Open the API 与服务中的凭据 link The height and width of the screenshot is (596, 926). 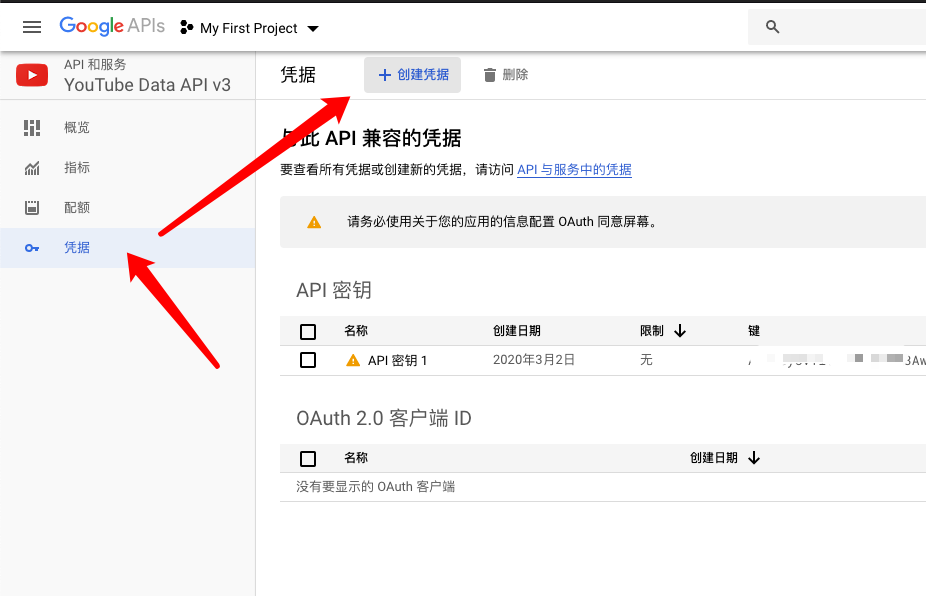[574, 170]
